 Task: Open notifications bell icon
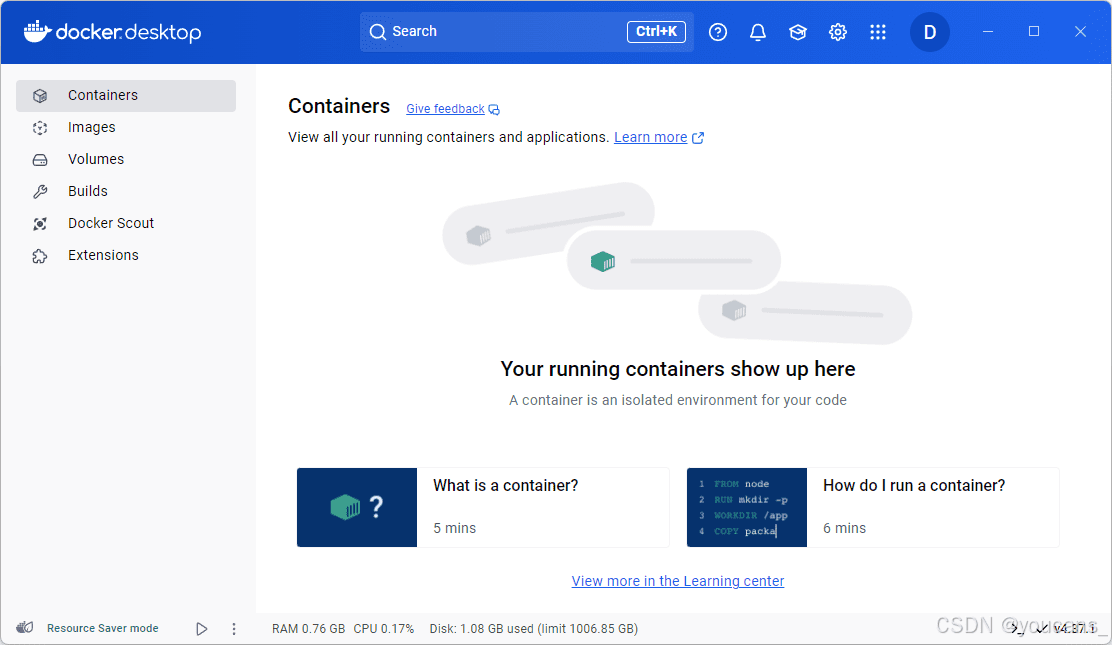coord(757,32)
